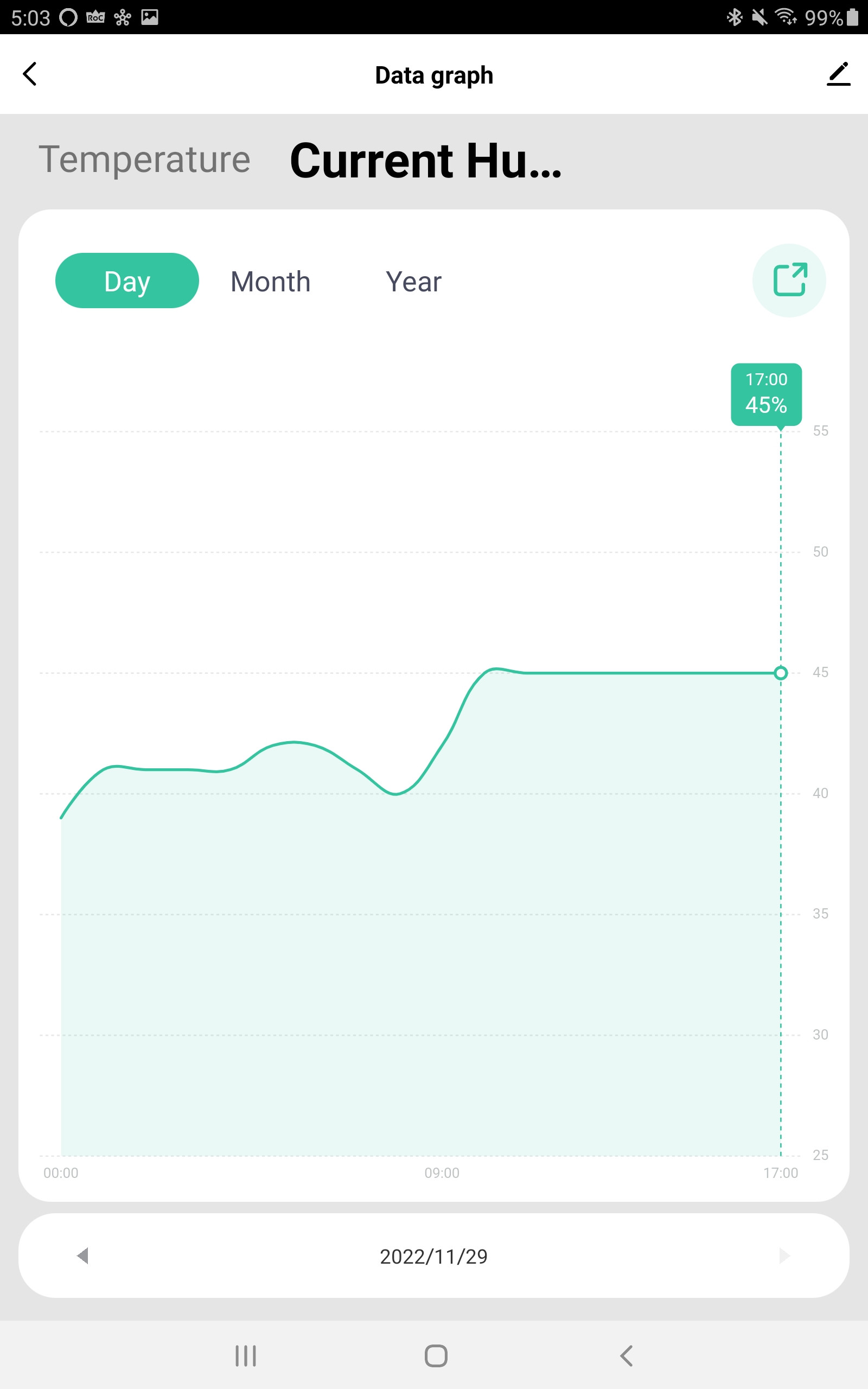Tap the export graph share icon
The width and height of the screenshot is (868, 1389).
point(789,280)
